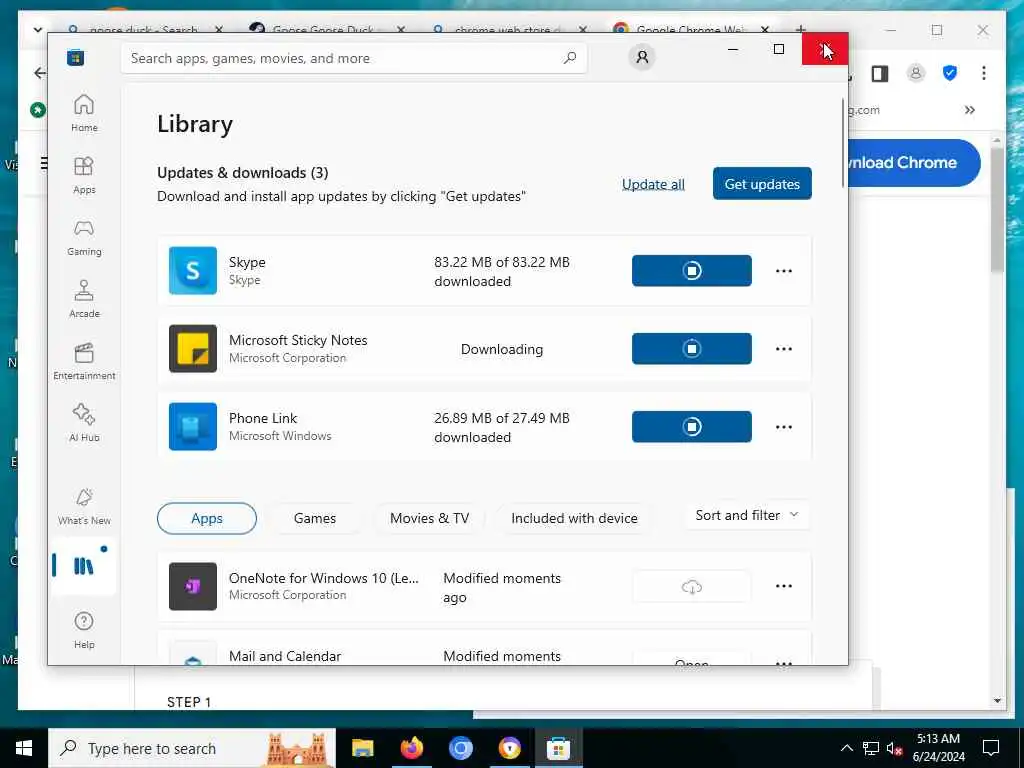
Task: Open the Arcade section in sidebar
Action: [x=84, y=299]
